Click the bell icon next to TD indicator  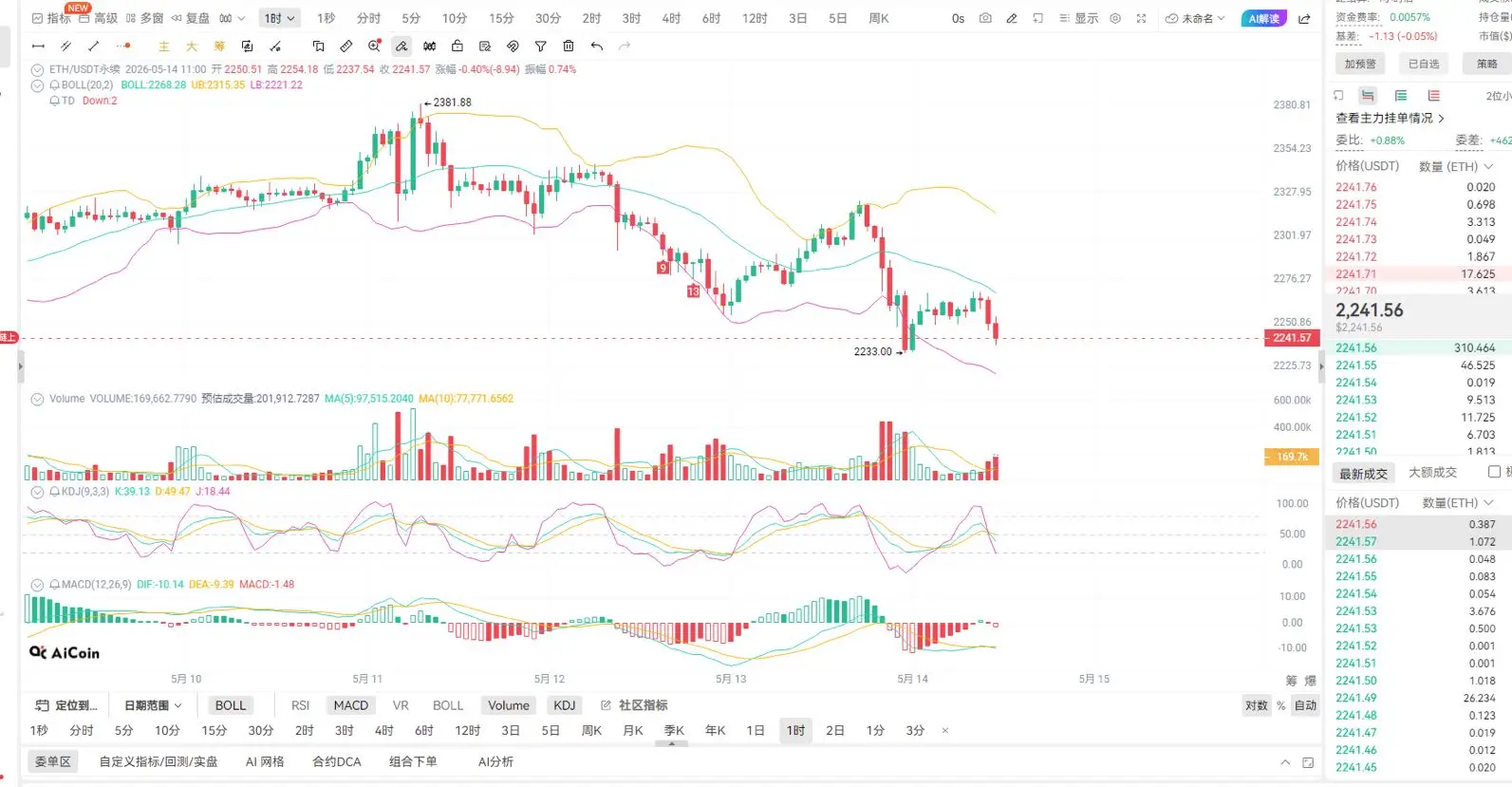click(x=55, y=101)
